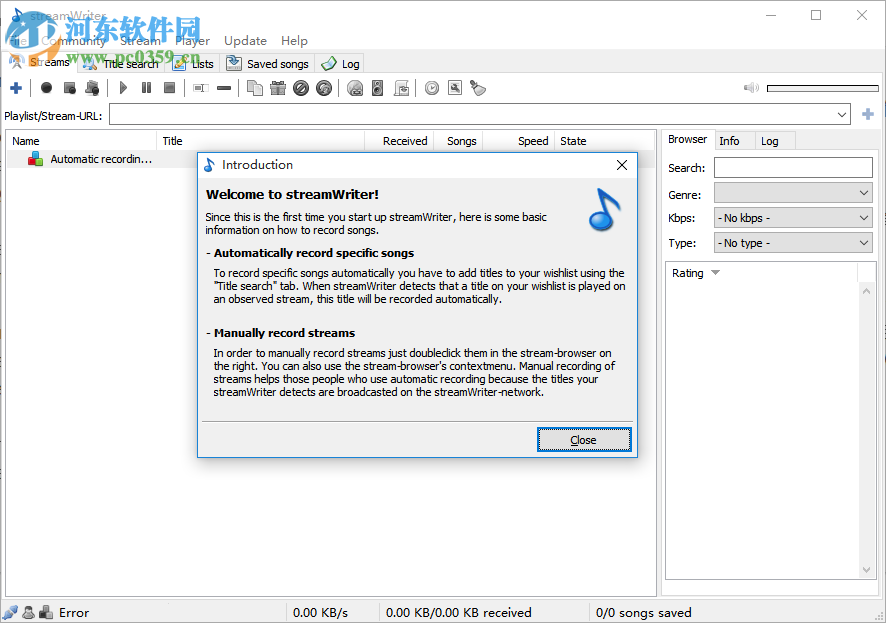Start recording with the record icon
Screen dimensions: 886x623
(x=46, y=88)
